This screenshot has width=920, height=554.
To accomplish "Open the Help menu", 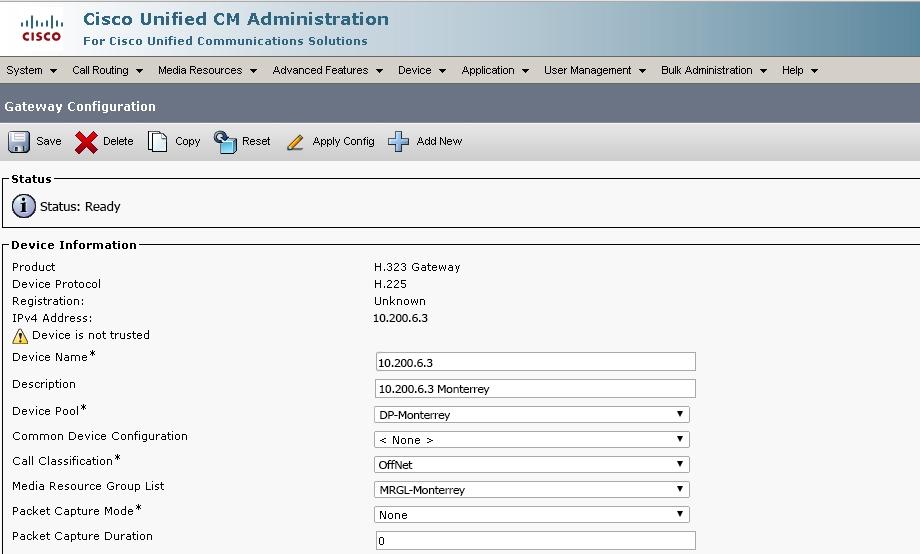I will tap(800, 70).
